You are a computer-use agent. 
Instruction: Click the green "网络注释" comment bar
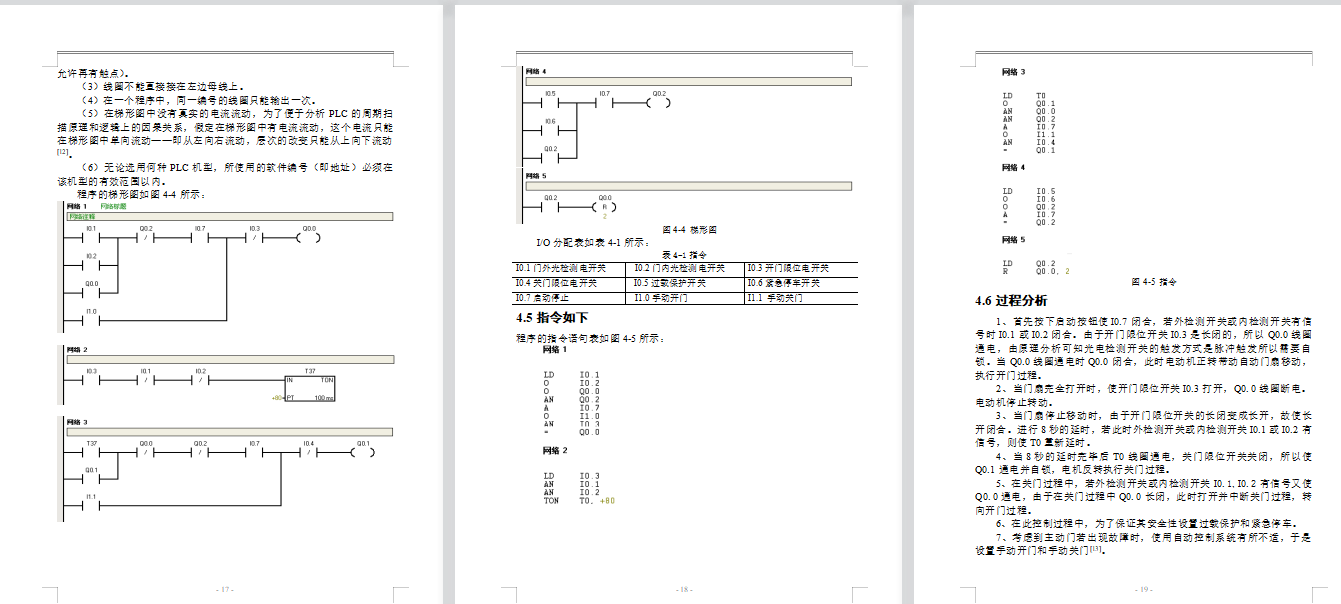(x=229, y=215)
